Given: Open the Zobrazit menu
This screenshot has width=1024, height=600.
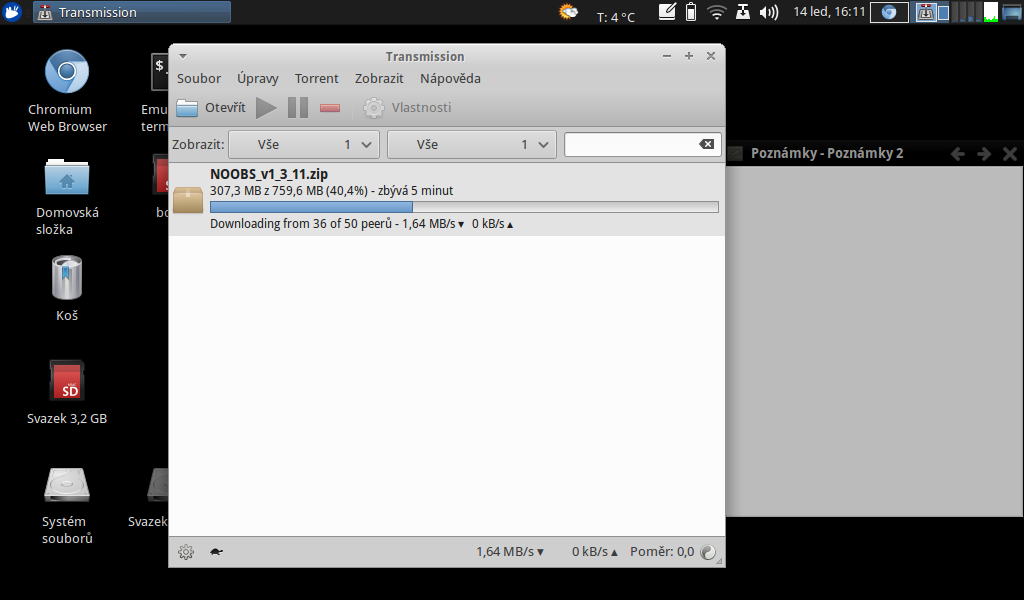Looking at the screenshot, I should click(379, 78).
